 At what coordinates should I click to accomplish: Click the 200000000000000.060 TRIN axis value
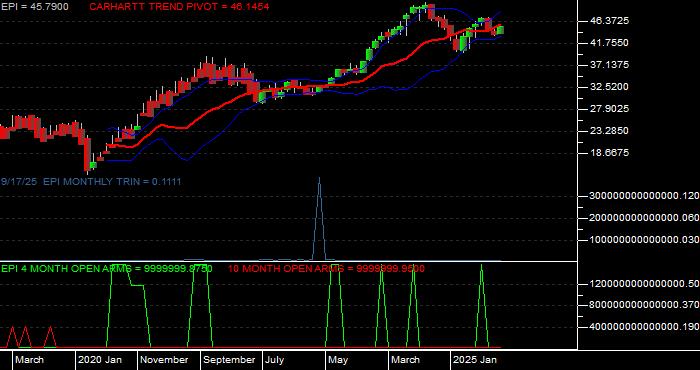(x=644, y=217)
